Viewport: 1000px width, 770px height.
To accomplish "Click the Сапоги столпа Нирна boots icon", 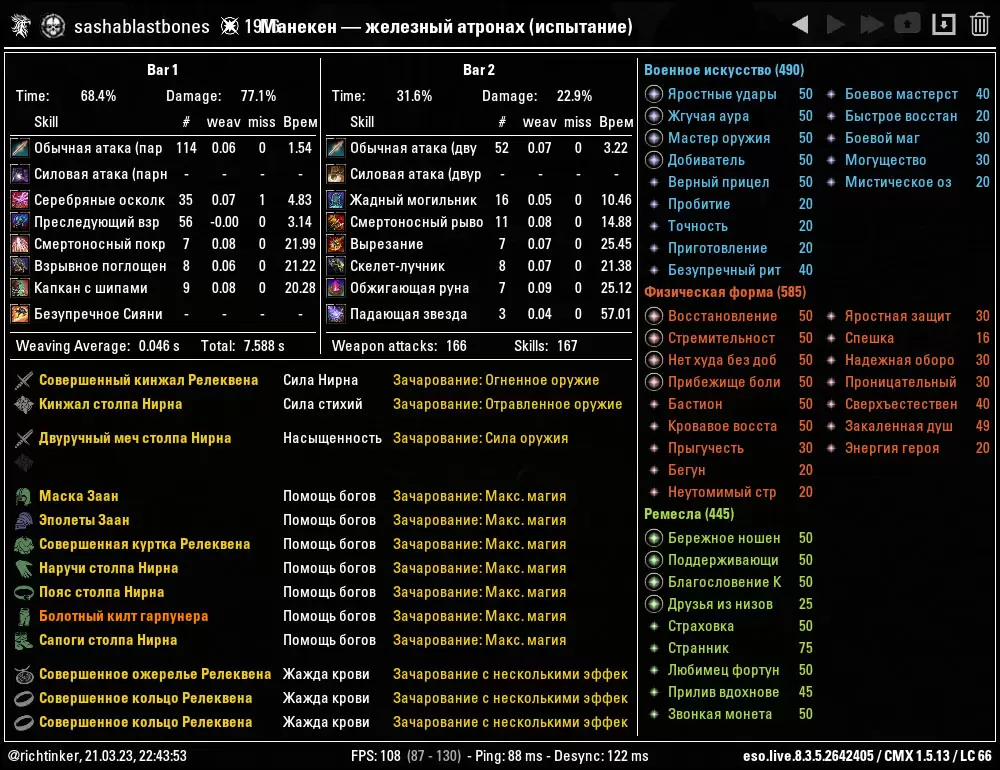I will [24, 640].
